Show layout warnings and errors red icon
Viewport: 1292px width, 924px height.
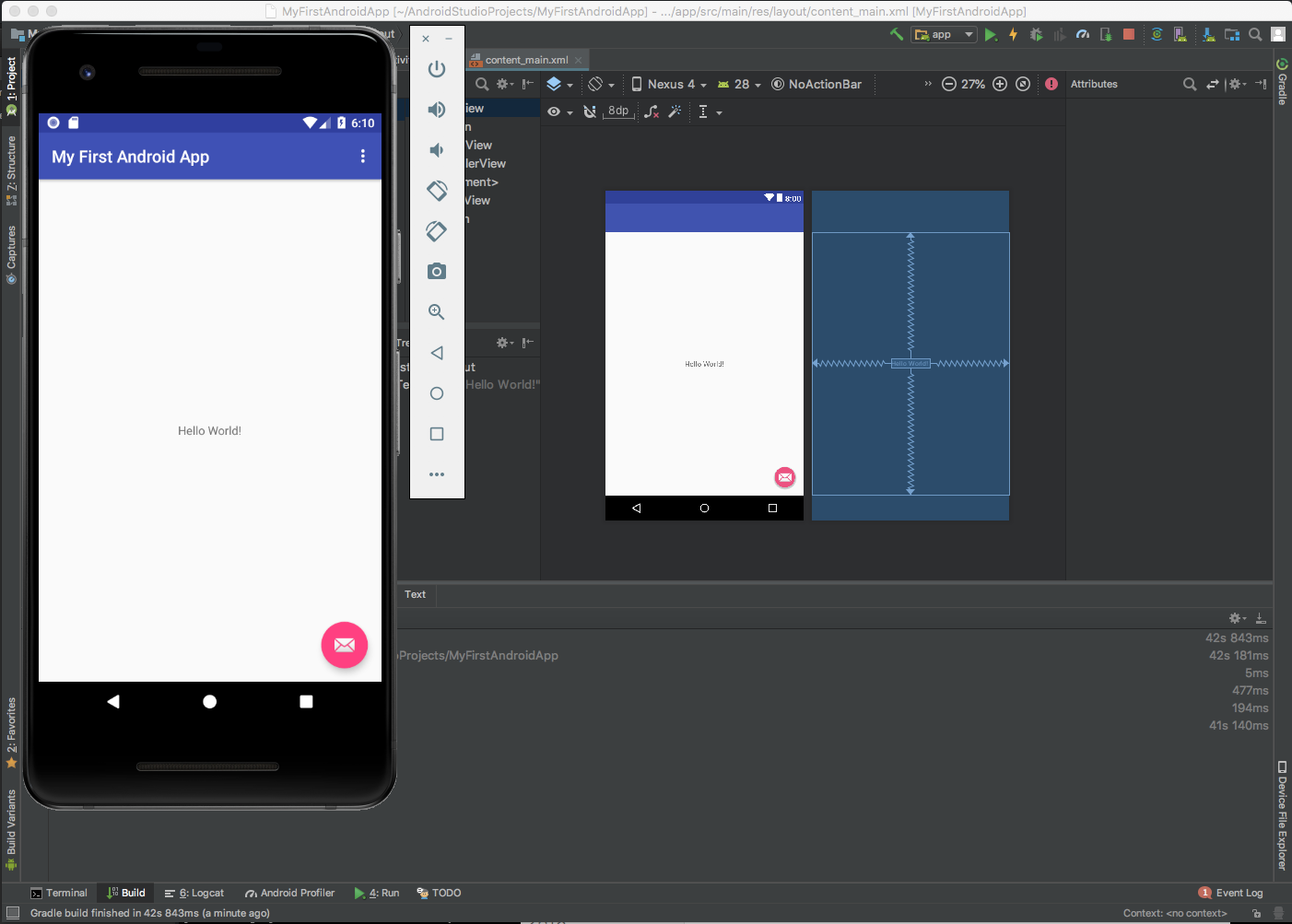click(x=1051, y=84)
